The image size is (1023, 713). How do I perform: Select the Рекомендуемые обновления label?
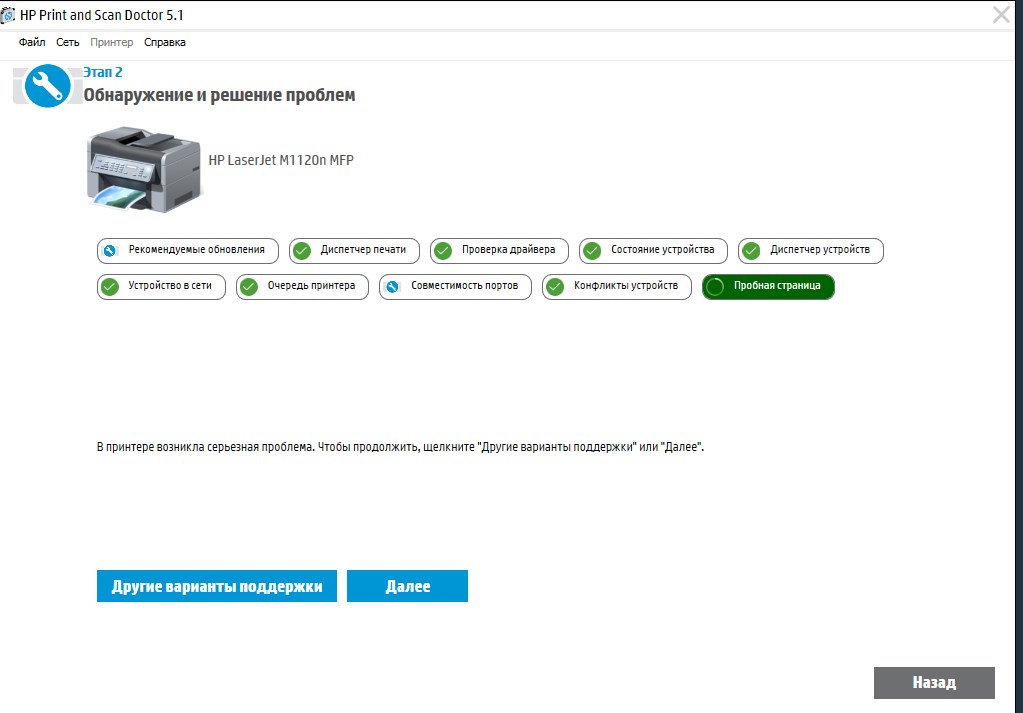[196, 249]
